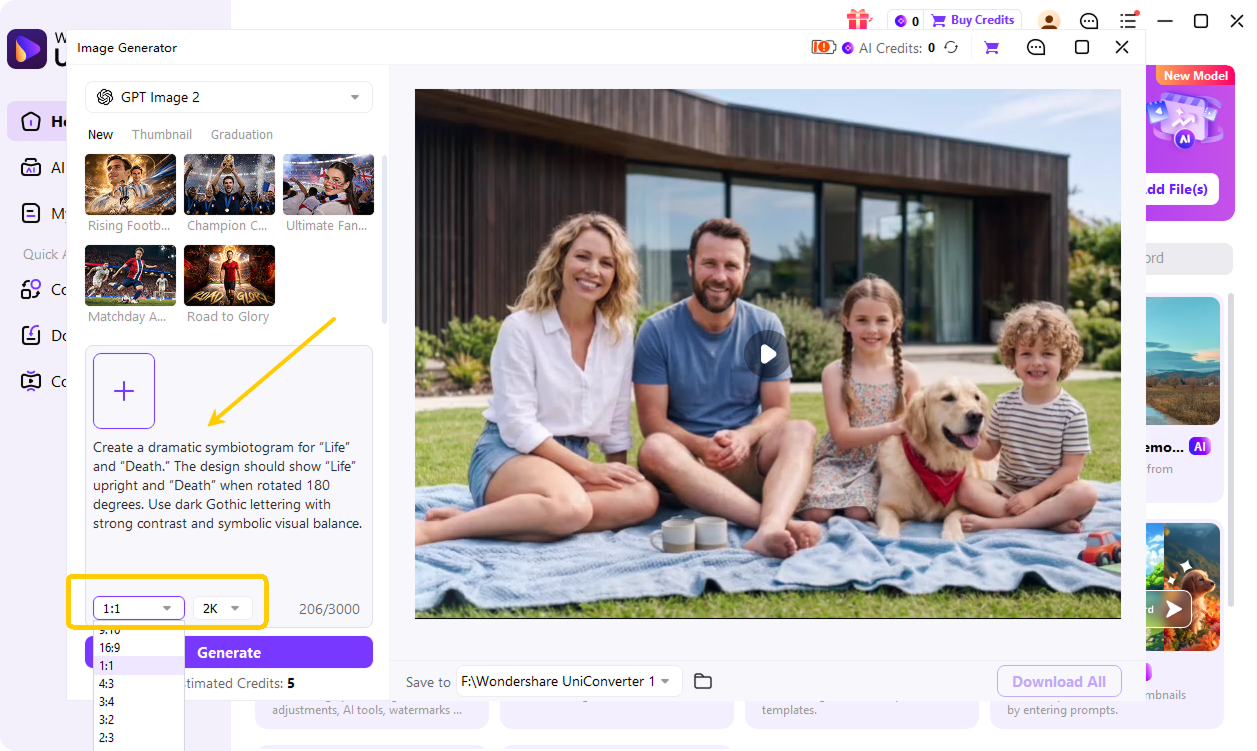Open the output folder icon
1257x751 pixels.
coord(703,681)
